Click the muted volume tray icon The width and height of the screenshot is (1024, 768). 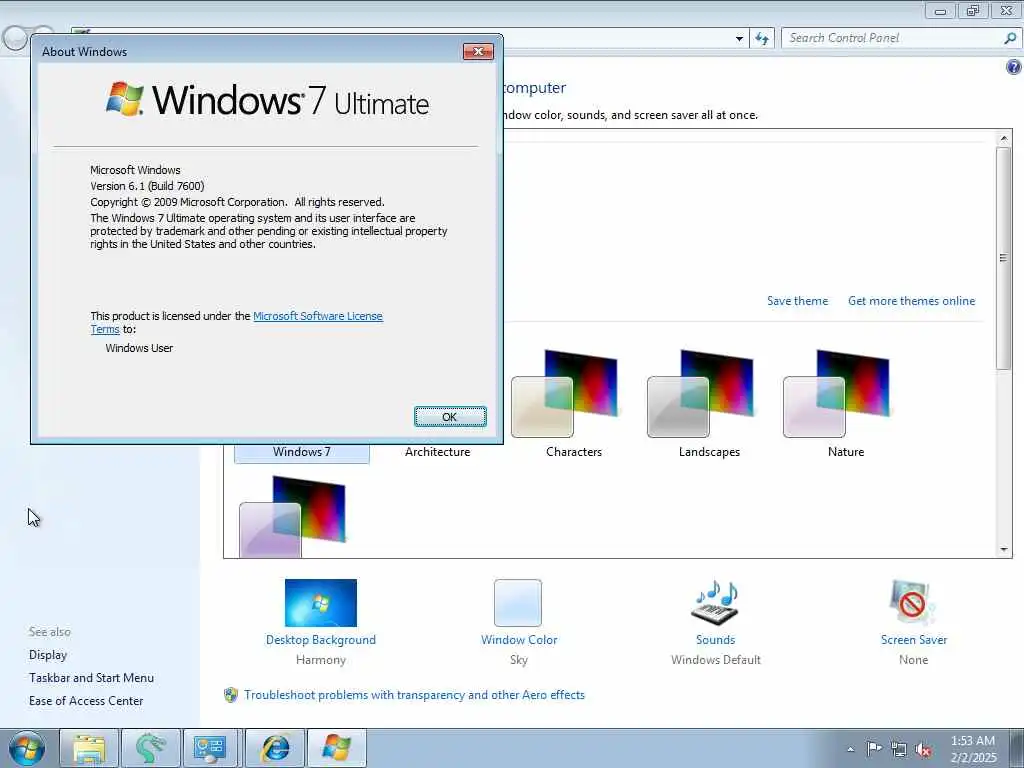[x=923, y=749]
